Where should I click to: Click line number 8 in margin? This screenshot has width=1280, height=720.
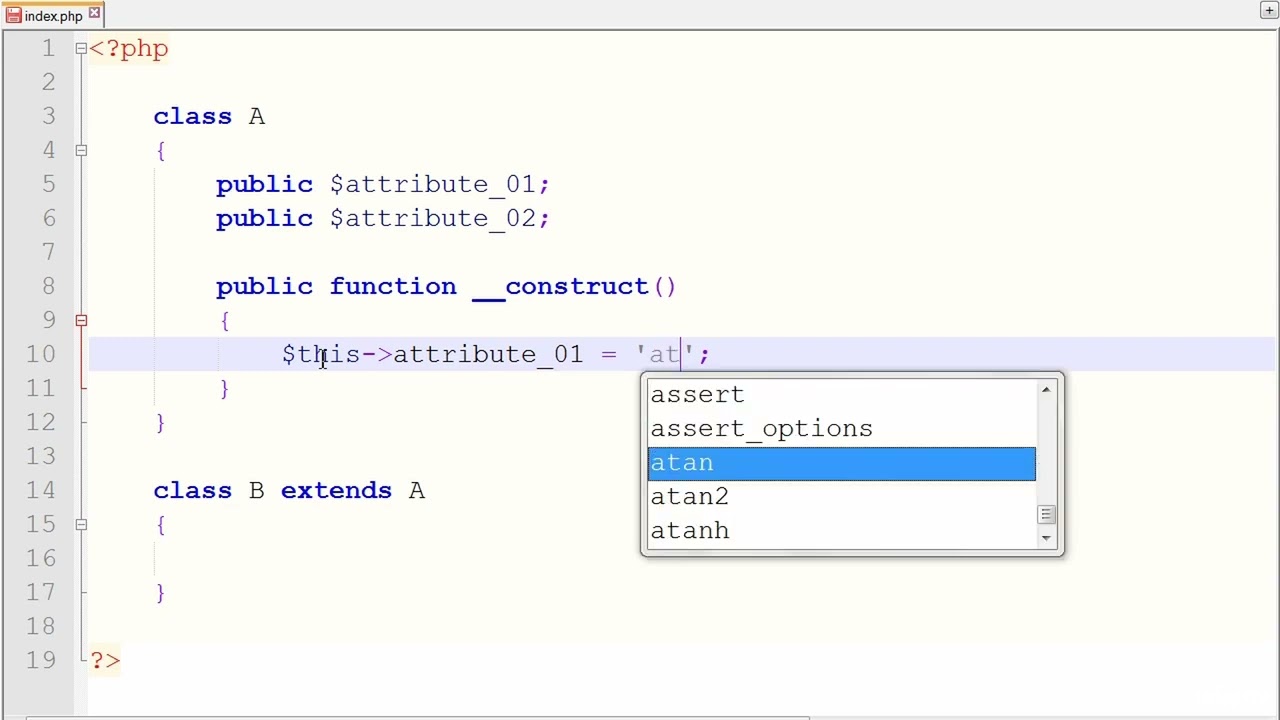[48, 286]
